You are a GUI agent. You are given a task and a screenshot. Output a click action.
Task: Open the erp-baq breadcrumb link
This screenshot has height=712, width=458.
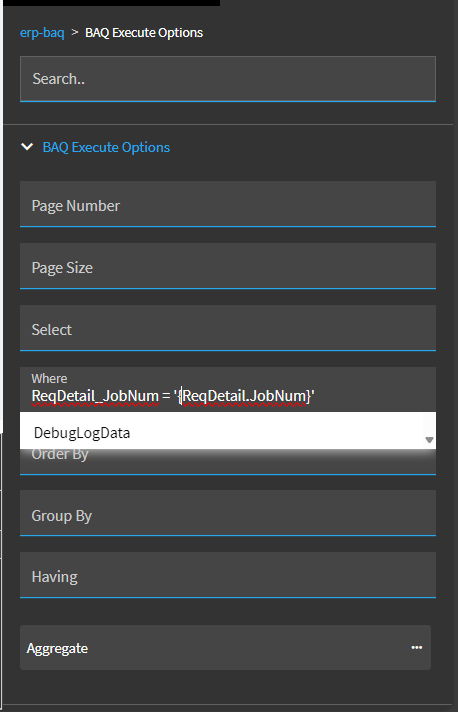(x=42, y=33)
